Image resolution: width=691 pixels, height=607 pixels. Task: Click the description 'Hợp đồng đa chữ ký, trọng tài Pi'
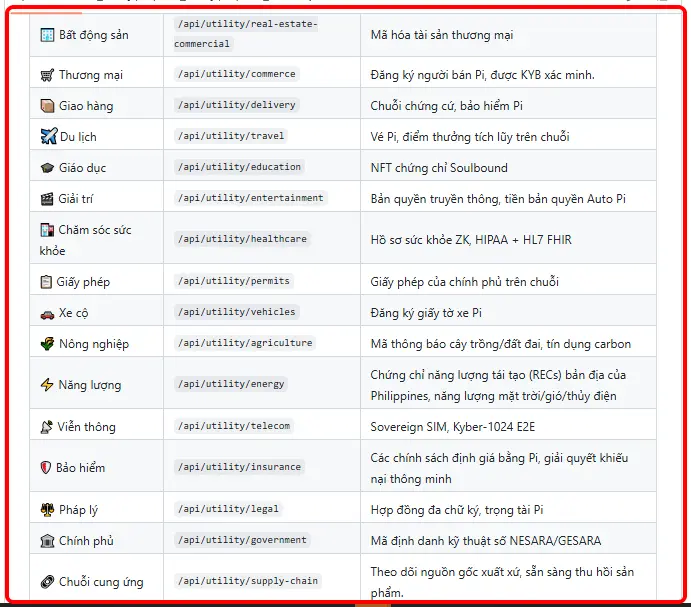click(457, 510)
